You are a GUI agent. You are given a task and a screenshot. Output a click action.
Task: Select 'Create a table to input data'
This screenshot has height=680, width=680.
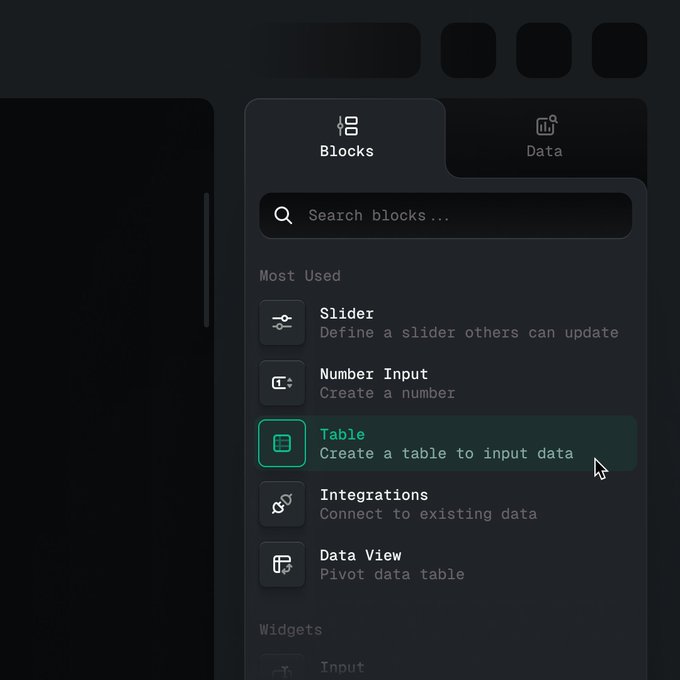[x=446, y=454]
